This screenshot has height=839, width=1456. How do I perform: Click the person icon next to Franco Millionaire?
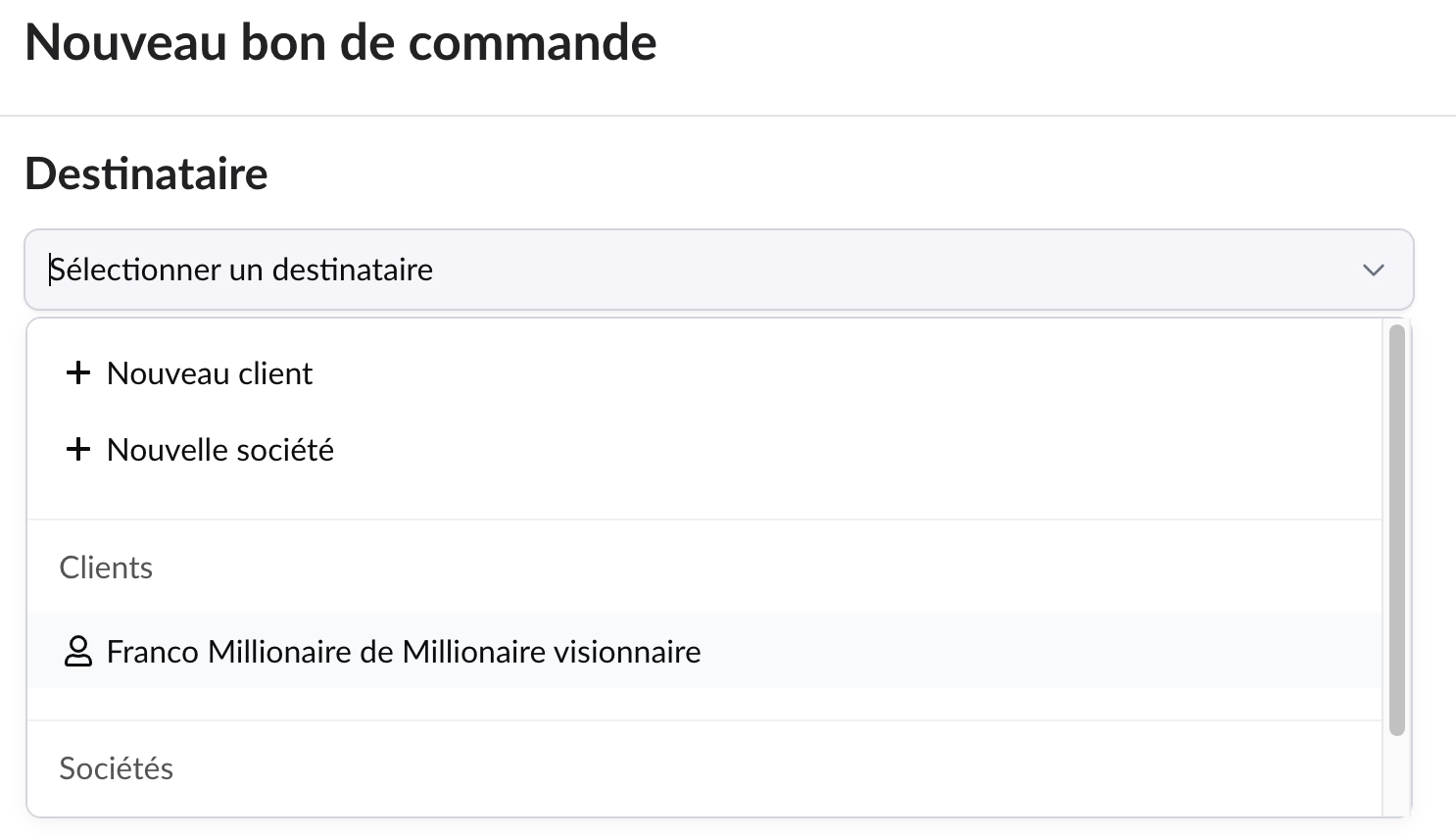[x=77, y=652]
